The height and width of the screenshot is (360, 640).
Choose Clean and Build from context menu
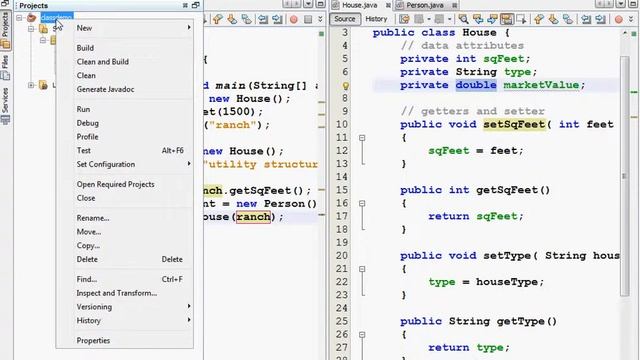pos(133,62)
